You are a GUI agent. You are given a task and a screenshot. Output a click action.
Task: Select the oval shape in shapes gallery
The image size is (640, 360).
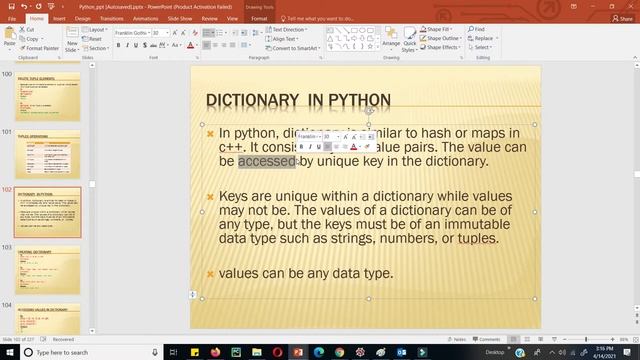click(362, 31)
